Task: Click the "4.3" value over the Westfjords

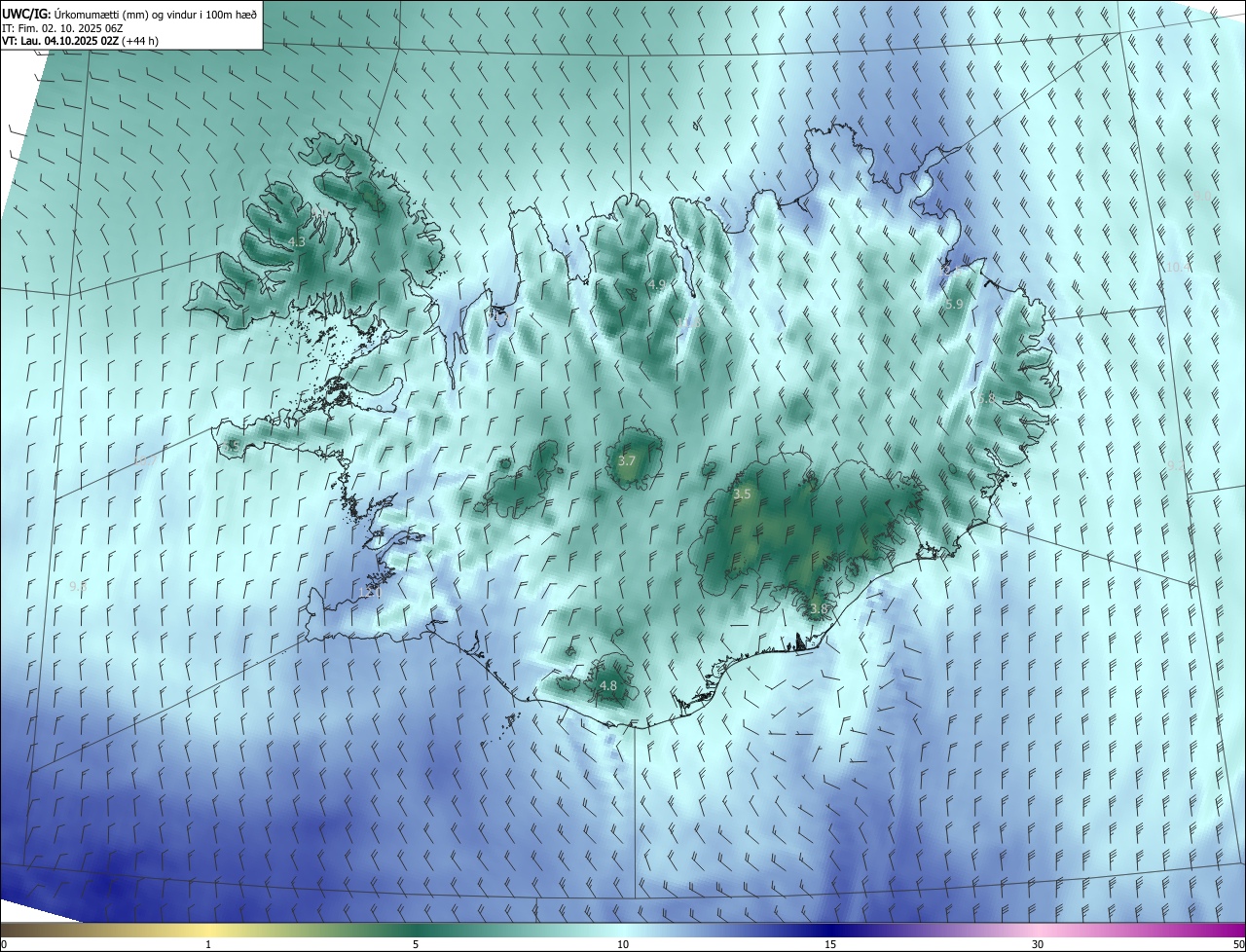Action: [298, 242]
